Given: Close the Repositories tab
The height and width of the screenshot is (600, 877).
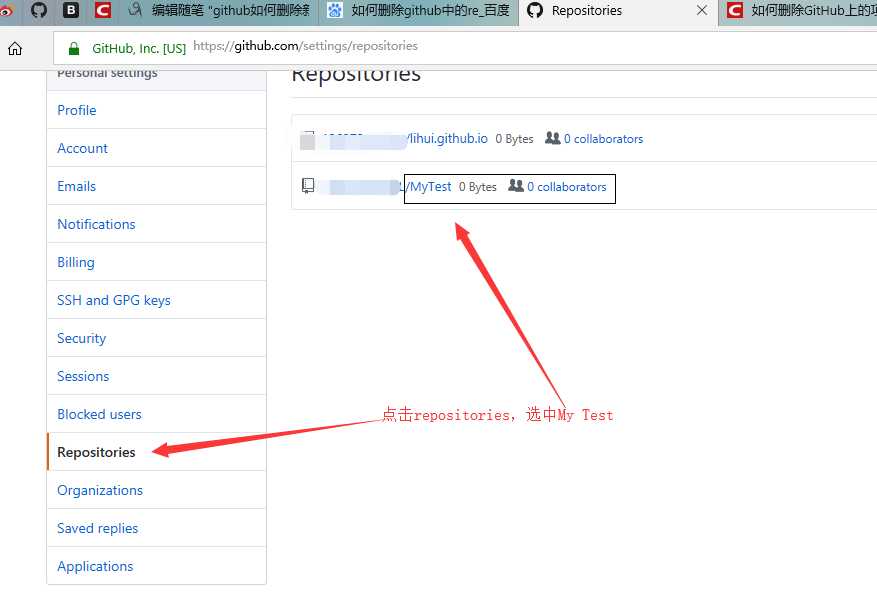Looking at the screenshot, I should [x=701, y=11].
